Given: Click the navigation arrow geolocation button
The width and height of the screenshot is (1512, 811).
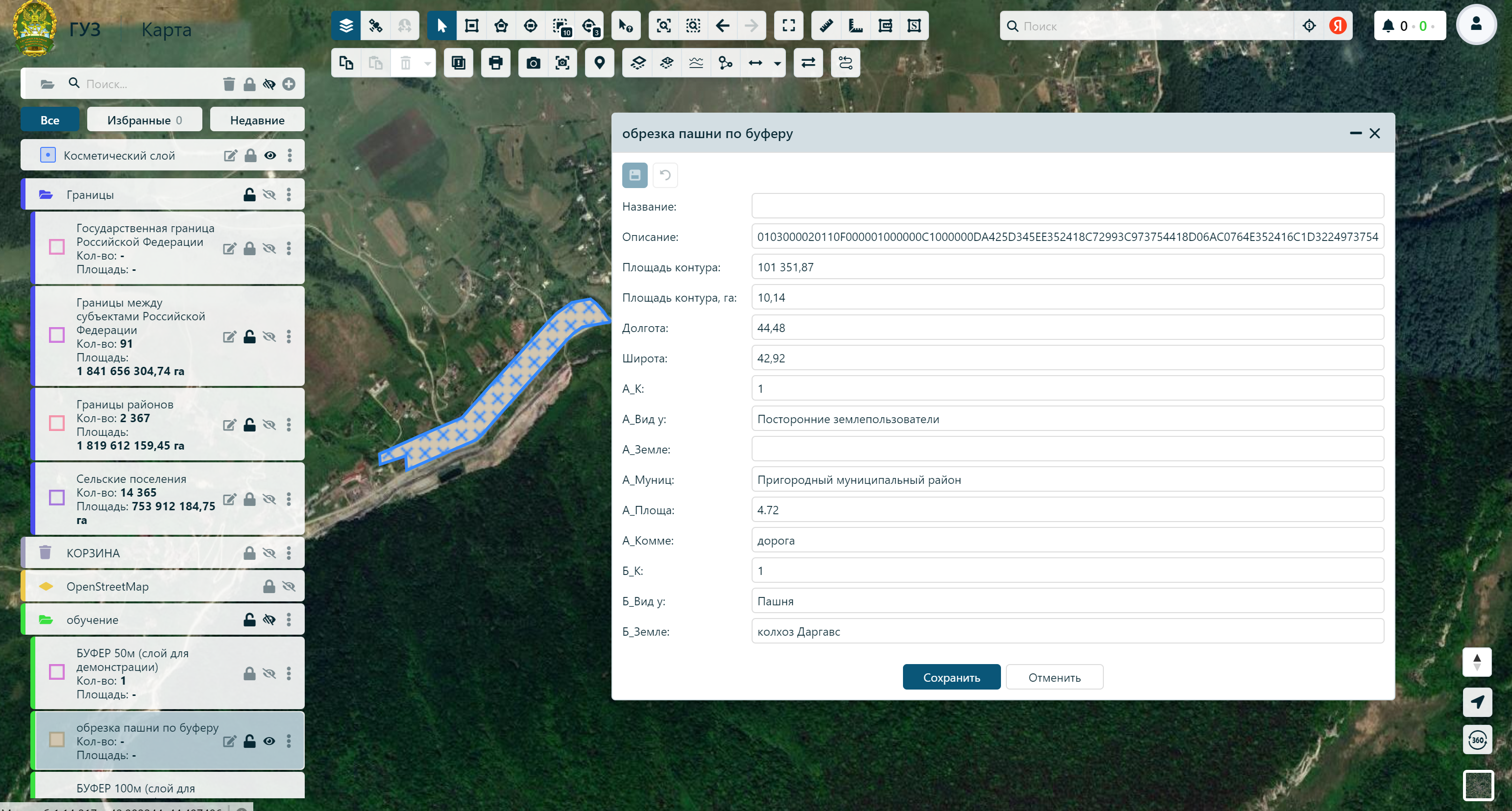Looking at the screenshot, I should pyautogui.click(x=1477, y=702).
